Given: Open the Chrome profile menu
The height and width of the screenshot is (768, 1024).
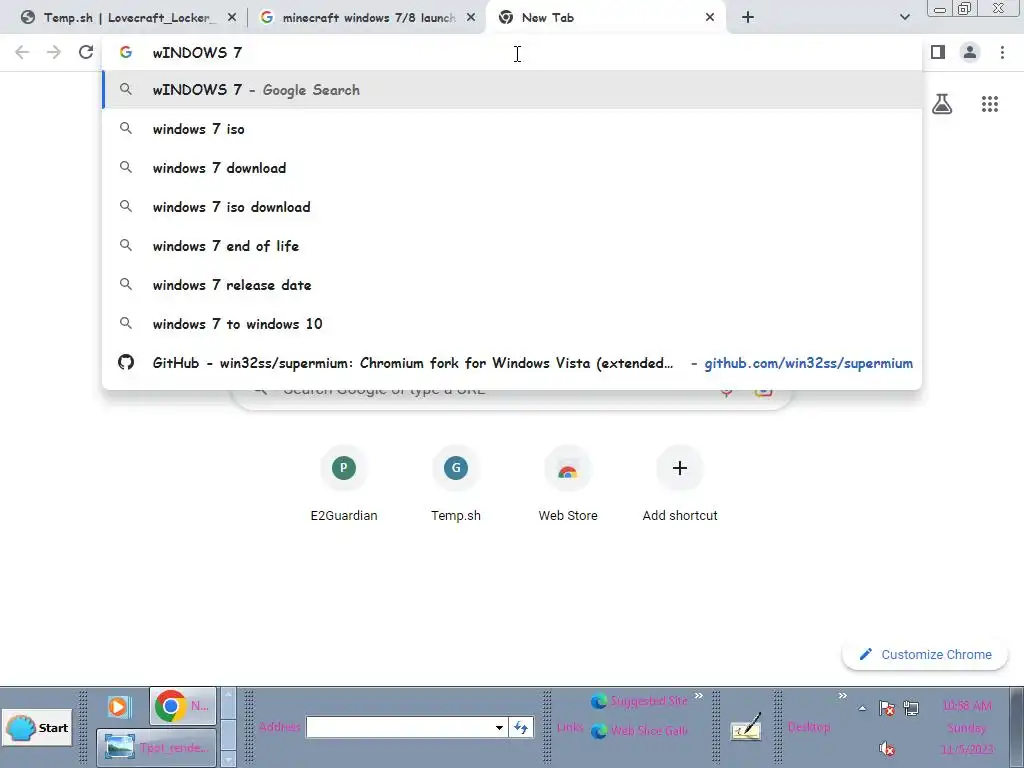Looking at the screenshot, I should [970, 52].
